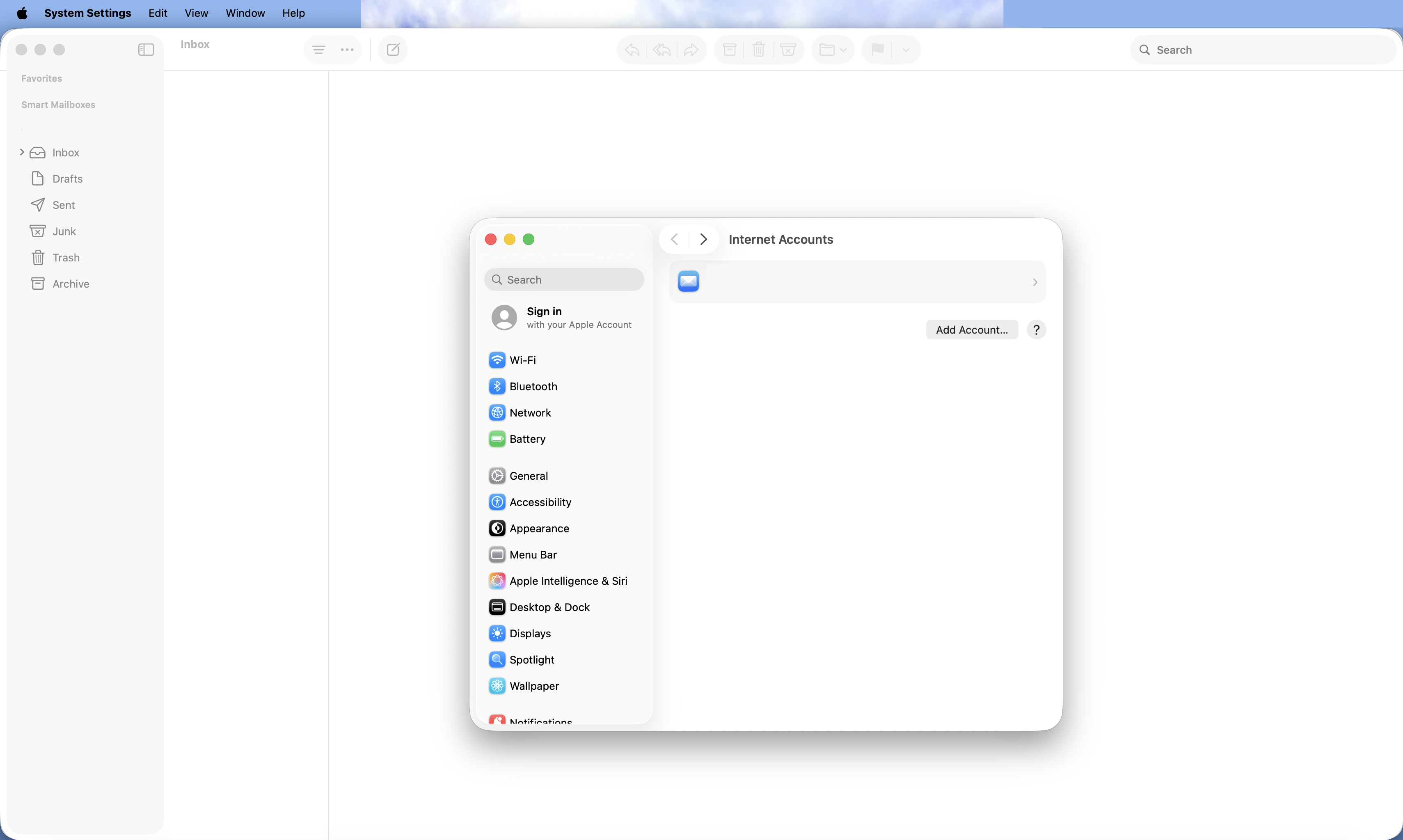1403x840 pixels.
Task: Open the Help menu
Action: pos(294,13)
